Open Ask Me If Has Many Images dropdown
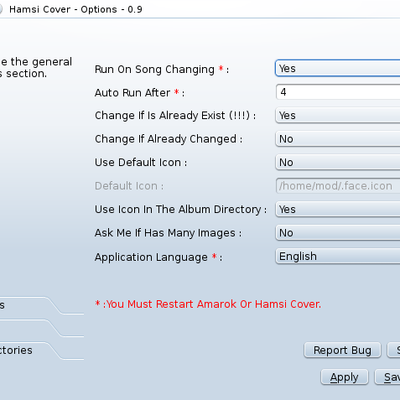Viewport: 400px width, 400px height. coord(337,233)
